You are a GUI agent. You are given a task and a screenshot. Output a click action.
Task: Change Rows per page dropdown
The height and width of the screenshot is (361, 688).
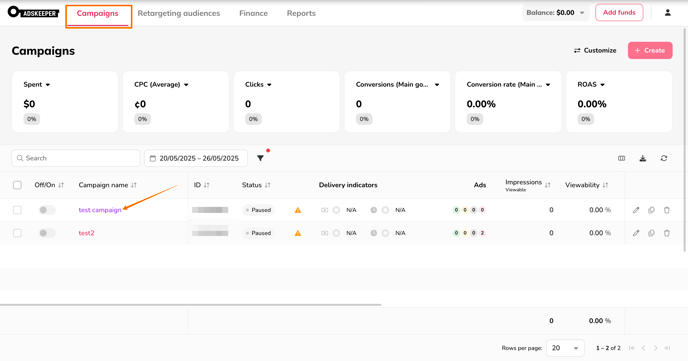pyautogui.click(x=565, y=348)
